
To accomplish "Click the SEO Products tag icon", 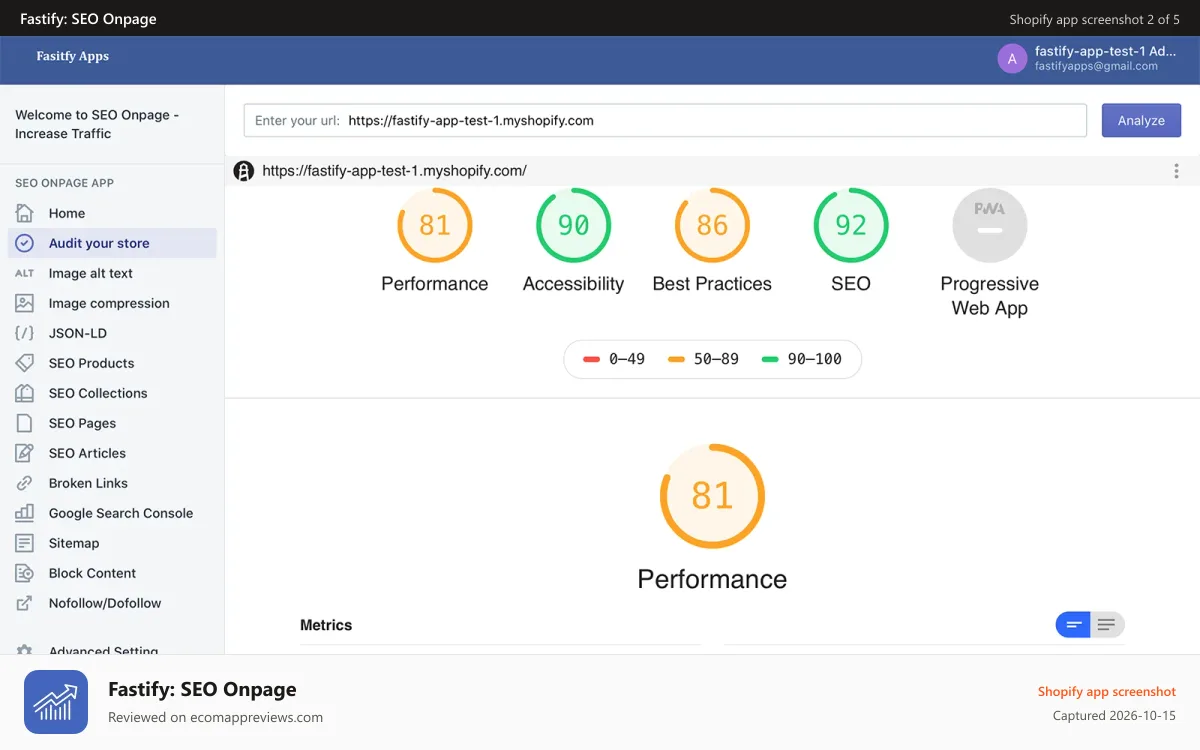I will pos(25,363).
